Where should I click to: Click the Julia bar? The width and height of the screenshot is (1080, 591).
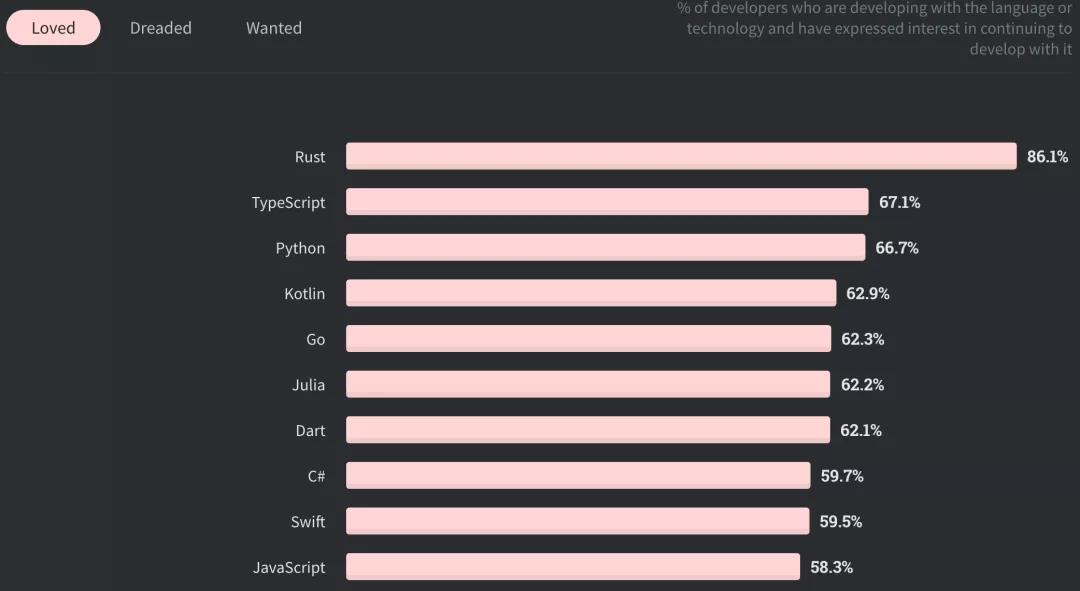point(588,384)
